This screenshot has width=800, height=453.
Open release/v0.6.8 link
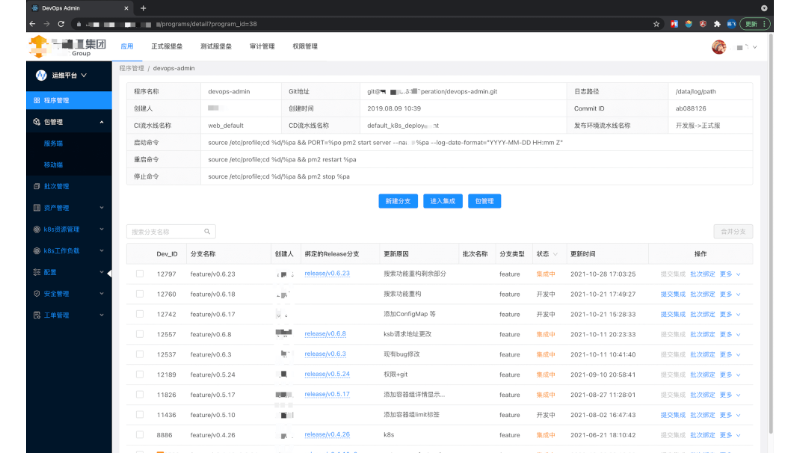click(325, 334)
